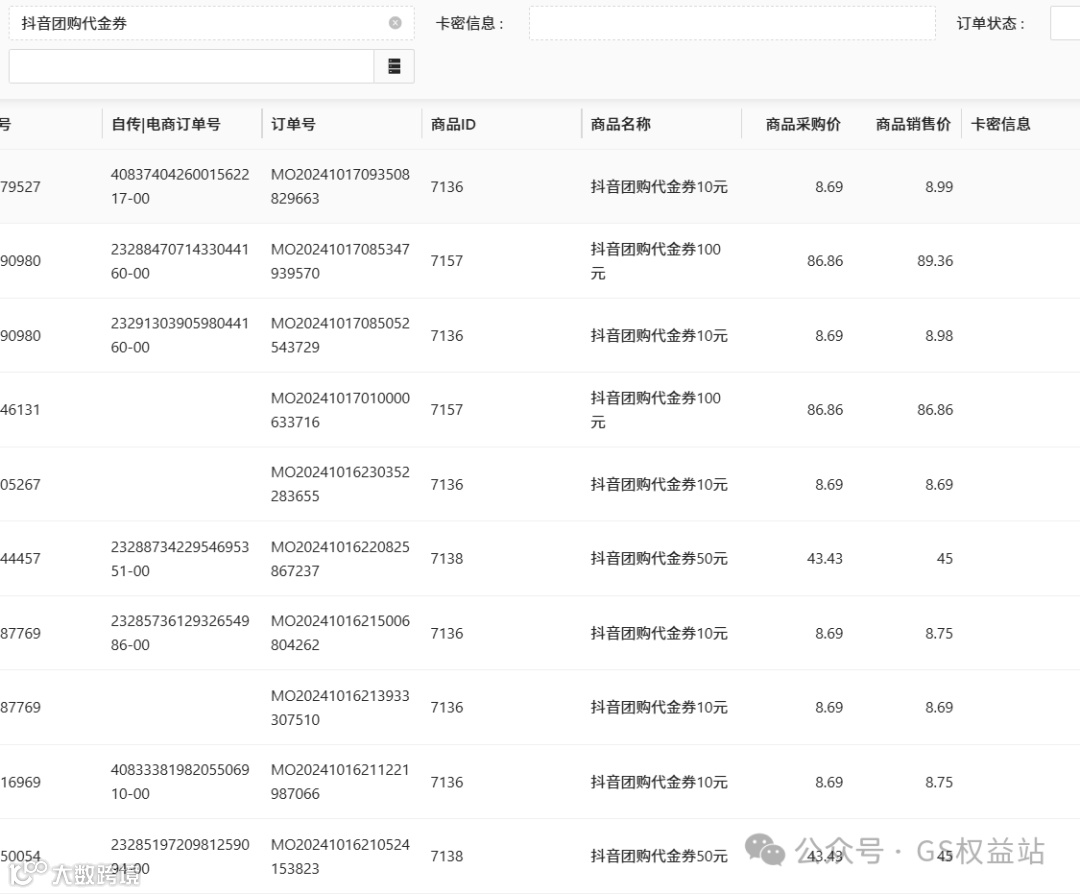Image resolution: width=1080 pixels, height=894 pixels.
Task: Select order MO20241016215006804262
Action: tap(340, 633)
